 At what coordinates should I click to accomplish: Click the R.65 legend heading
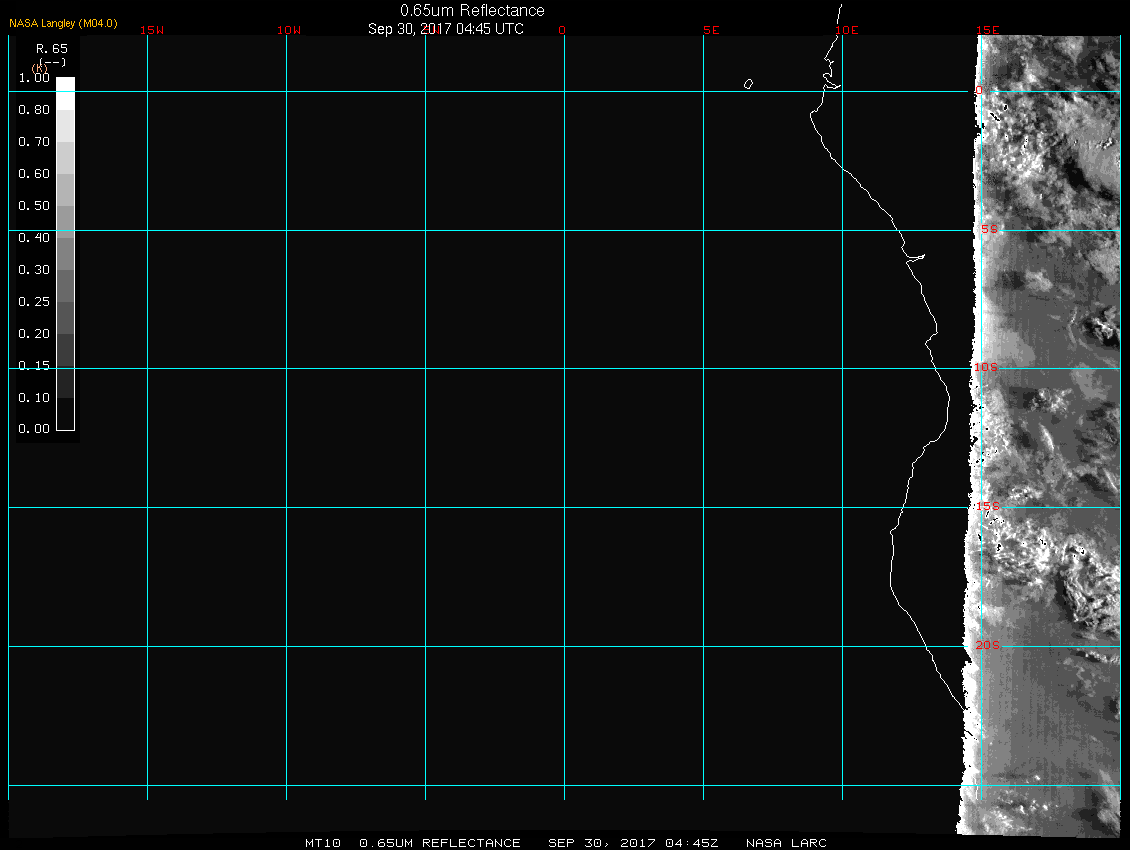click(46, 48)
